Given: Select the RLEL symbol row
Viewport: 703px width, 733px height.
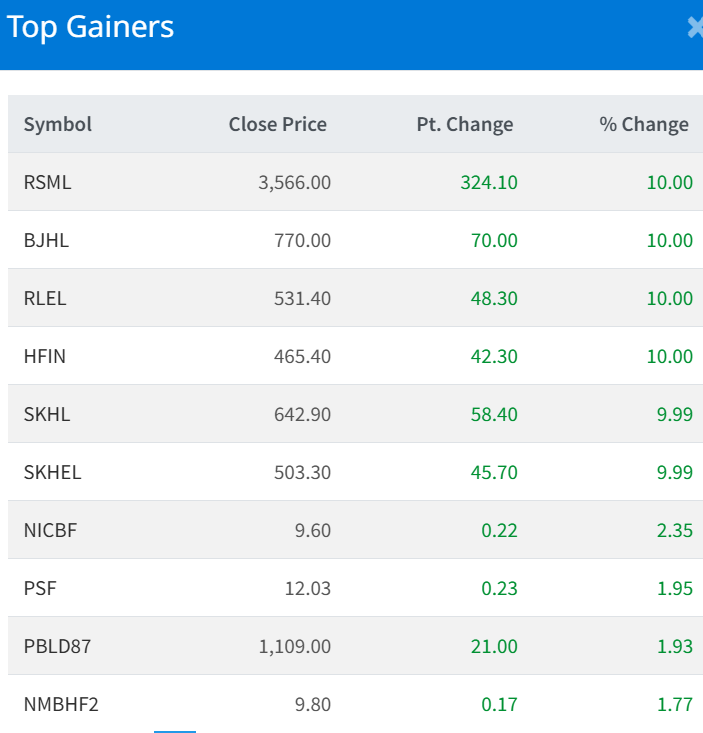Looking at the screenshot, I should [x=45, y=298].
